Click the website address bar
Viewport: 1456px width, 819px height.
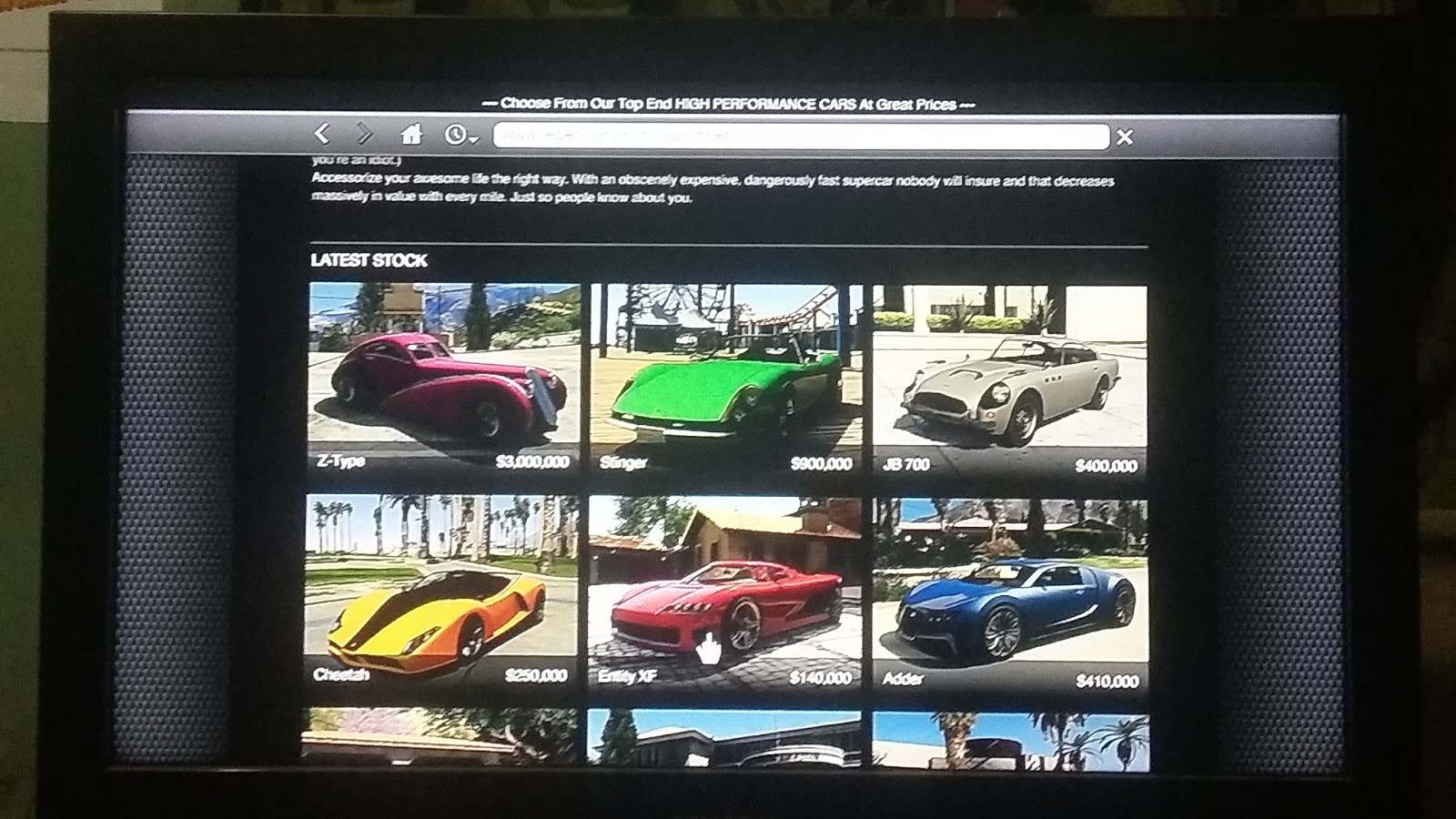pyautogui.click(x=801, y=136)
